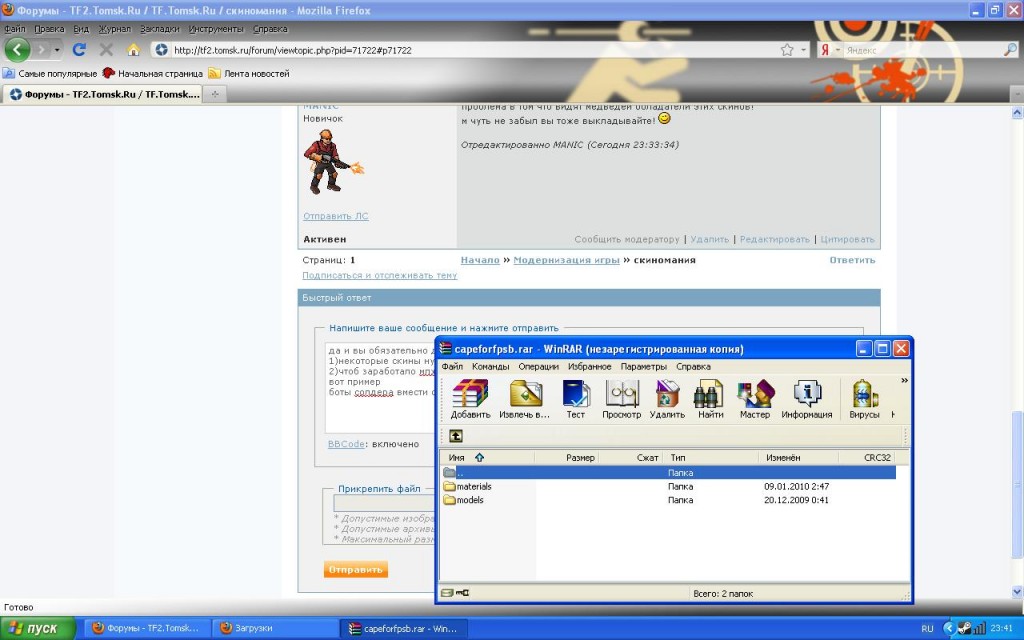This screenshot has width=1024, height=640.
Task: Open the address bar history dropdown
Action: pyautogui.click(x=803, y=50)
